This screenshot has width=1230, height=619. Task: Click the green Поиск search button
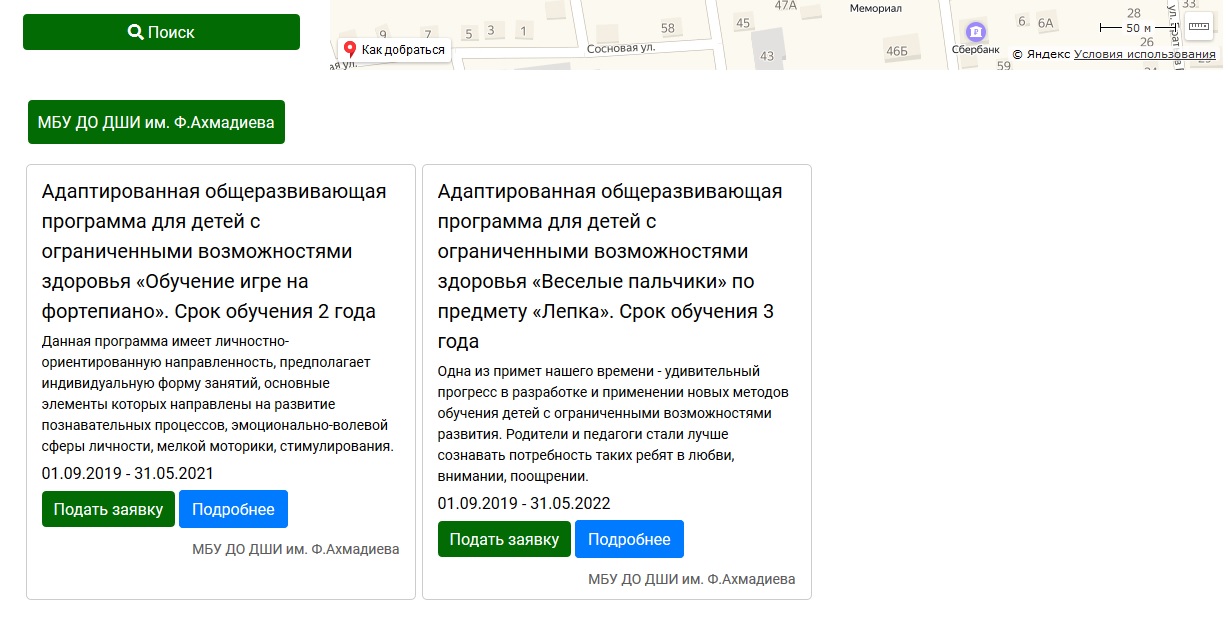point(161,32)
